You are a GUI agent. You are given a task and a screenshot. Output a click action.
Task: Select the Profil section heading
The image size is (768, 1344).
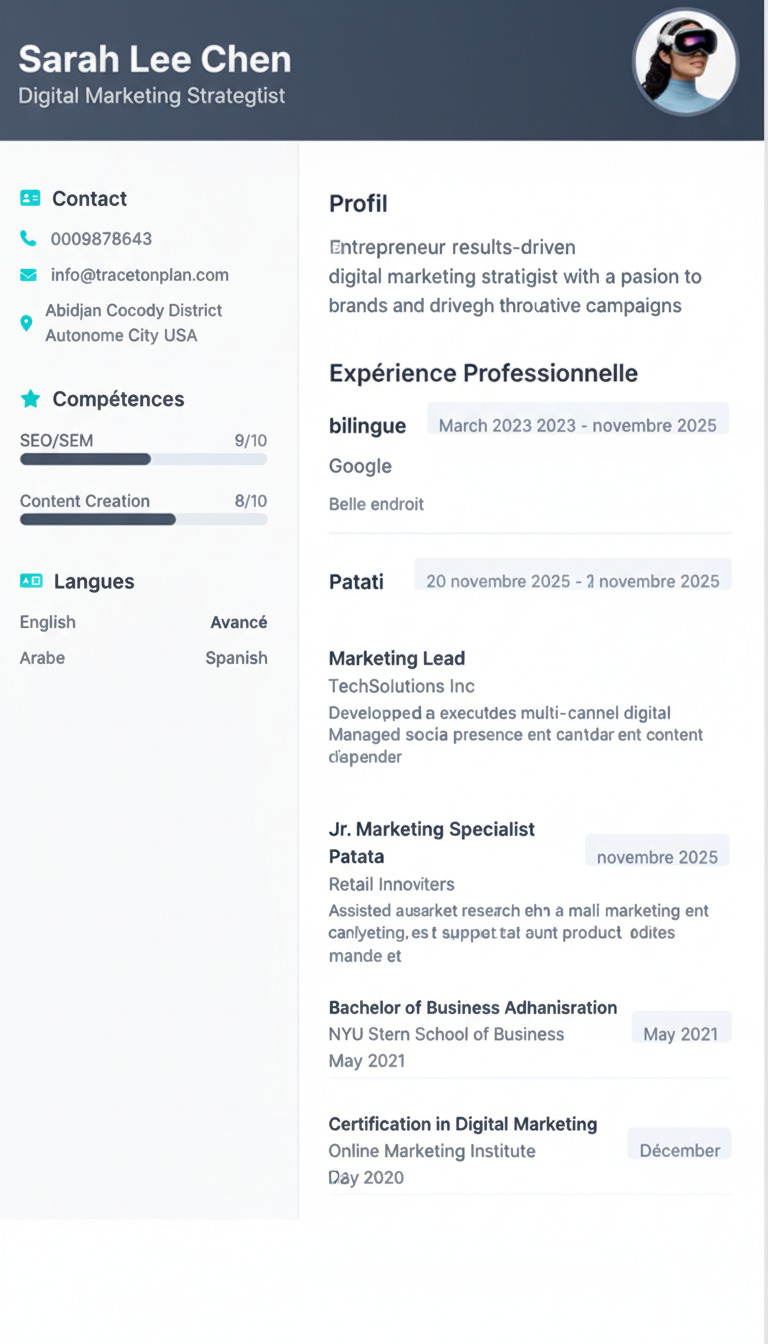pos(358,204)
